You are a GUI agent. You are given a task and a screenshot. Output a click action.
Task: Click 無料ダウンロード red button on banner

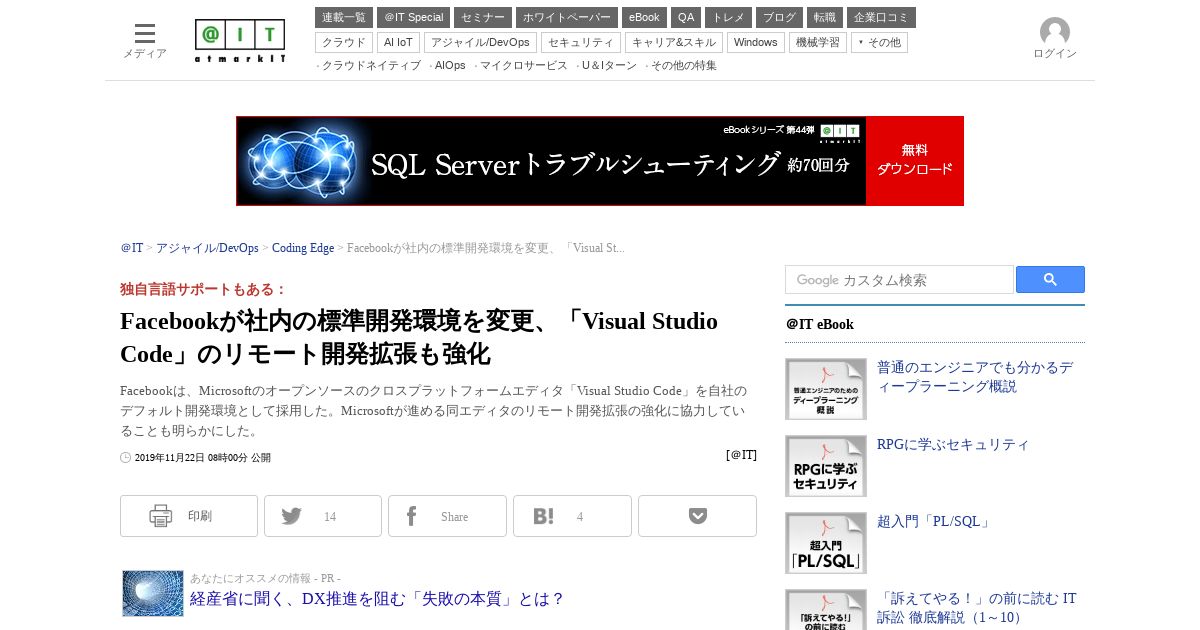[x=915, y=161]
